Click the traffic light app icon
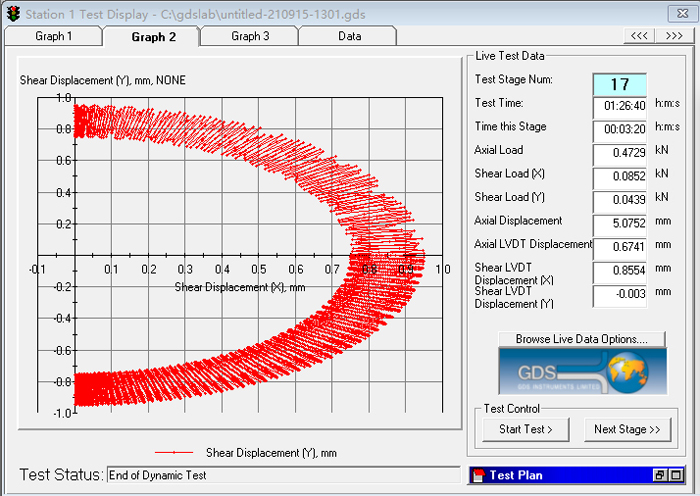 tap(13, 14)
